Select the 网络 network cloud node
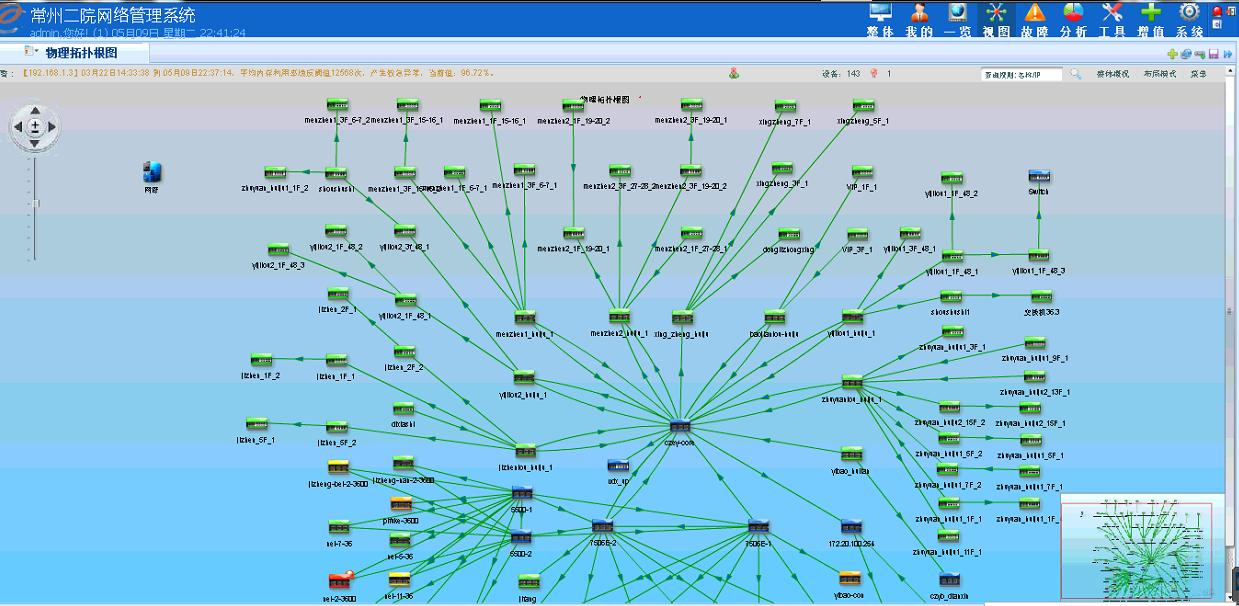Image resolution: width=1239 pixels, height=606 pixels. 152,172
